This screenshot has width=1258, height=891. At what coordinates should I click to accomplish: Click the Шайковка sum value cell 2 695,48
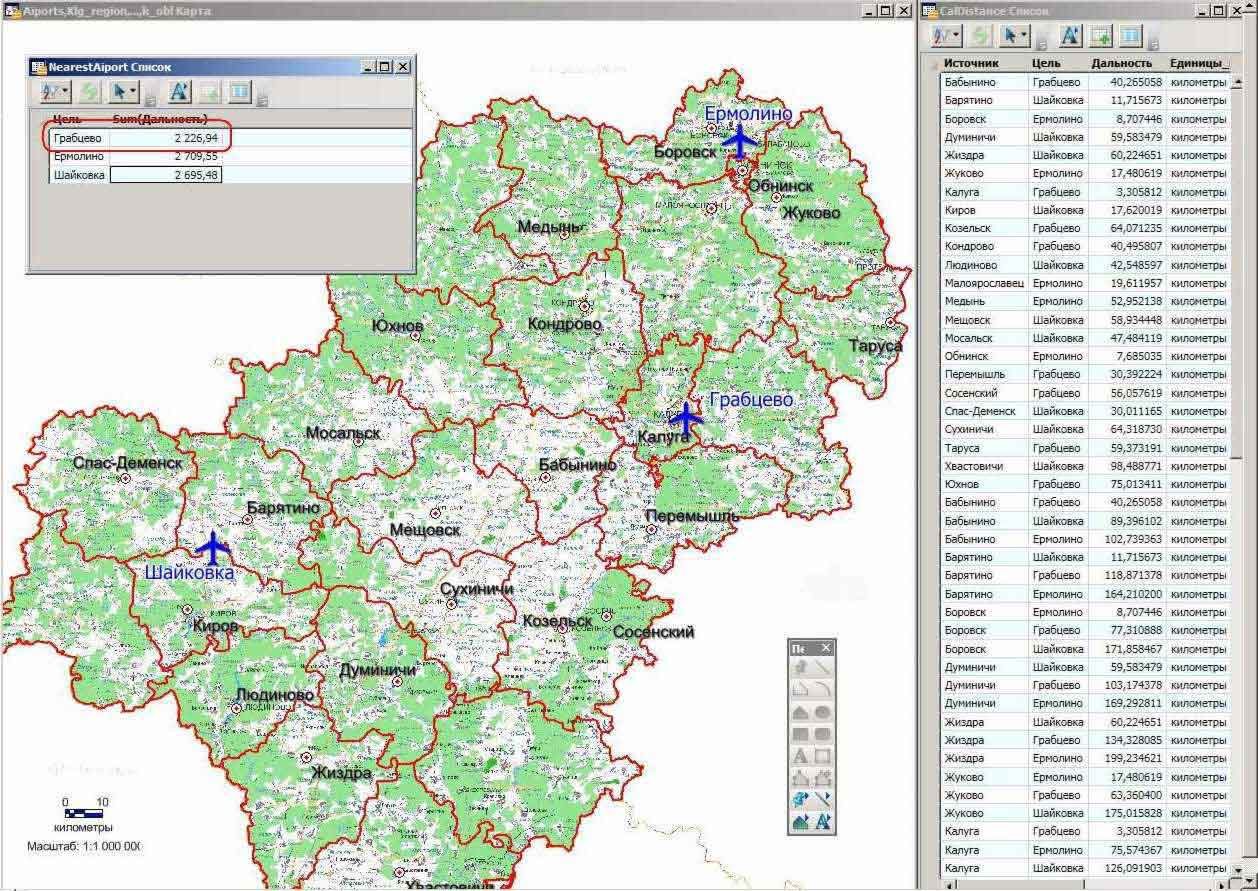[x=165, y=175]
